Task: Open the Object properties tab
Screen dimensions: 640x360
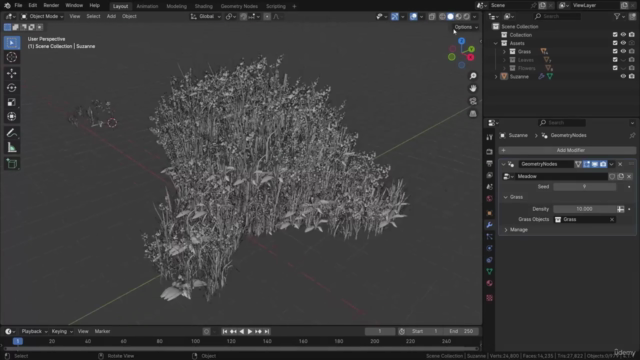Action: [489, 213]
